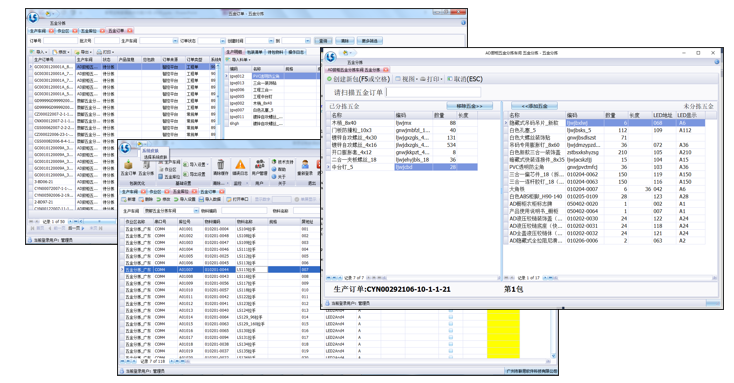The width and height of the screenshot is (734, 383).
Task: Select row PVC透明防尘角 in unsorted list
Action: 604,167
